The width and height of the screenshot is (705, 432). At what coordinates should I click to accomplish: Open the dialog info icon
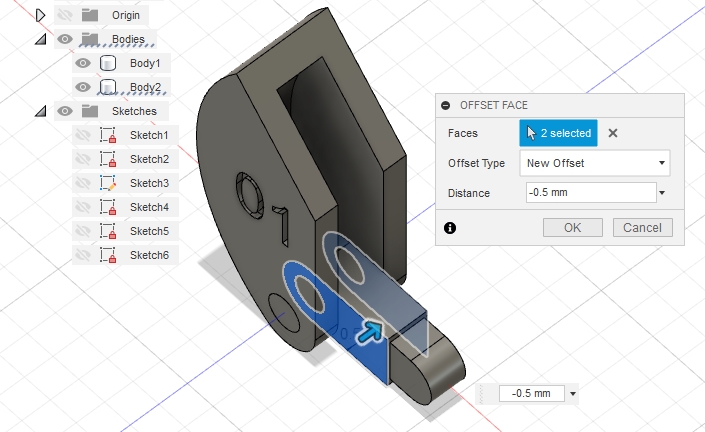click(x=450, y=228)
